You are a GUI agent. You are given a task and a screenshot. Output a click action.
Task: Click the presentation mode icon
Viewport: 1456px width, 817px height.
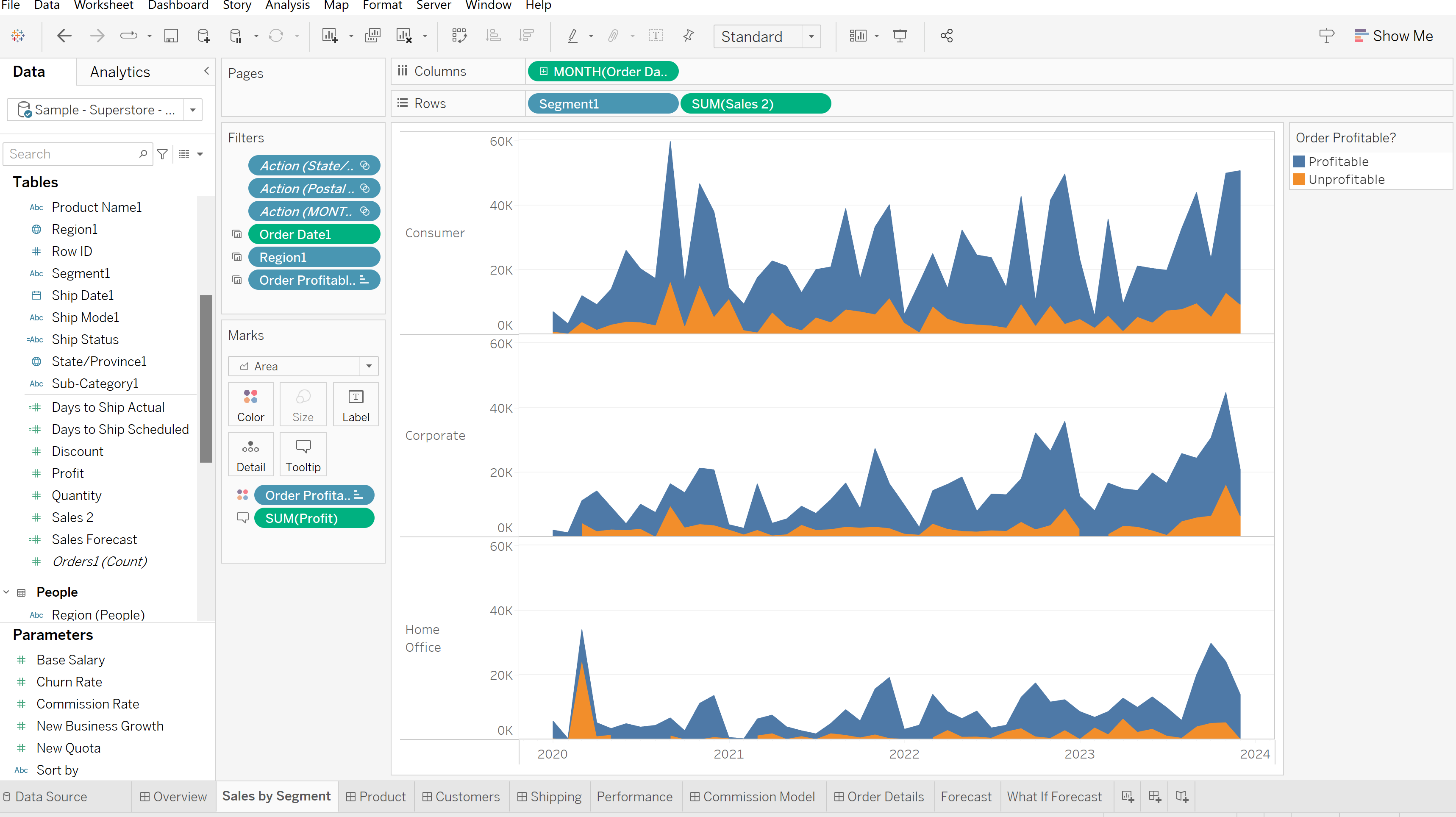pos(900,36)
